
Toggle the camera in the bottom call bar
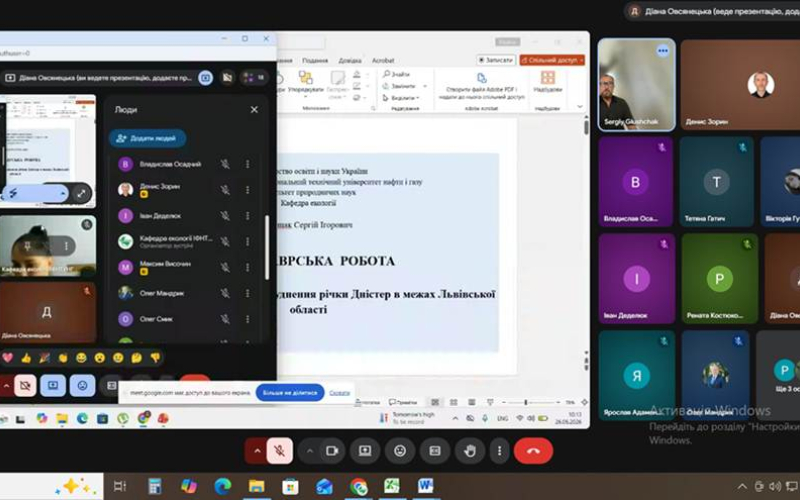point(333,451)
